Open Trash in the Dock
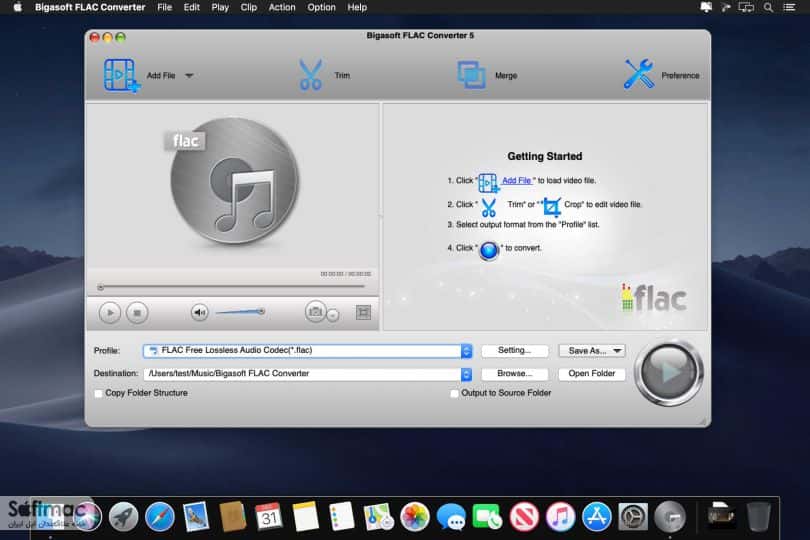Image resolution: width=810 pixels, height=540 pixels. click(x=758, y=516)
